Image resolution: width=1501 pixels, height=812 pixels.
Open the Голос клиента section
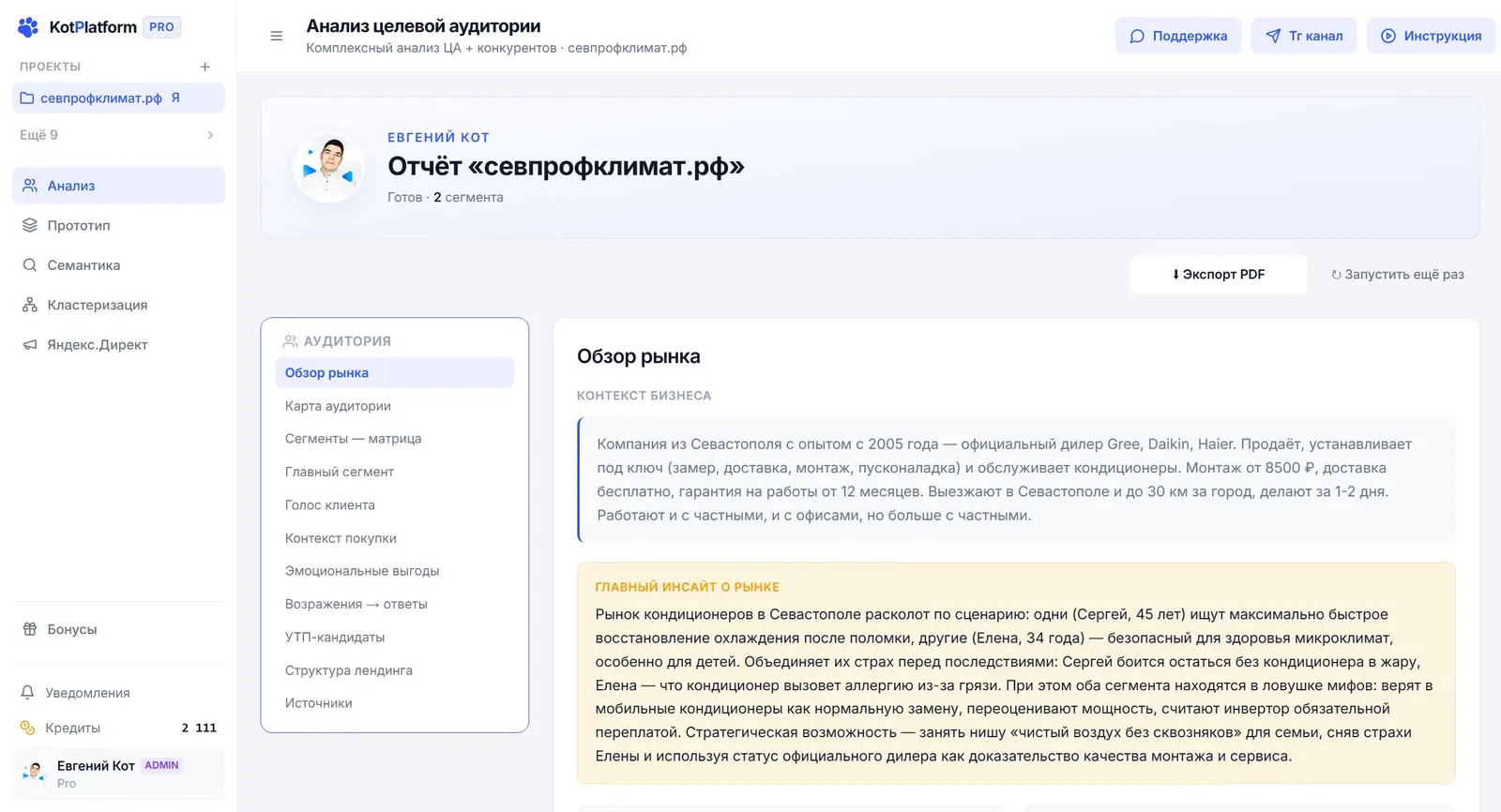pos(394,504)
